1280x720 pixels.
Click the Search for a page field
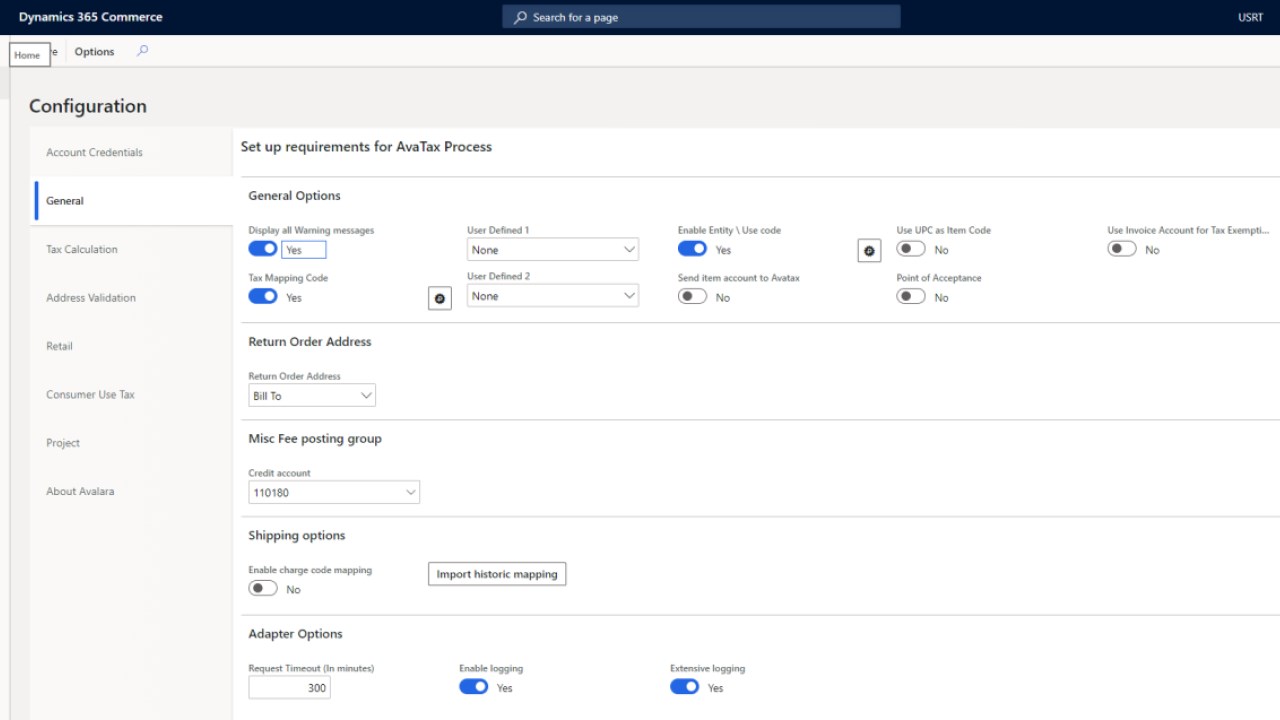click(701, 17)
